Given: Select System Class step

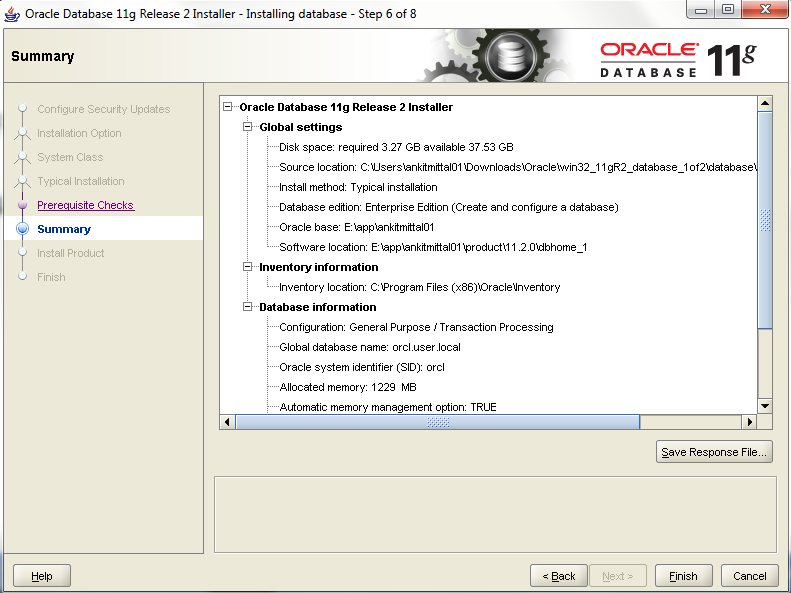Looking at the screenshot, I should coord(70,157).
